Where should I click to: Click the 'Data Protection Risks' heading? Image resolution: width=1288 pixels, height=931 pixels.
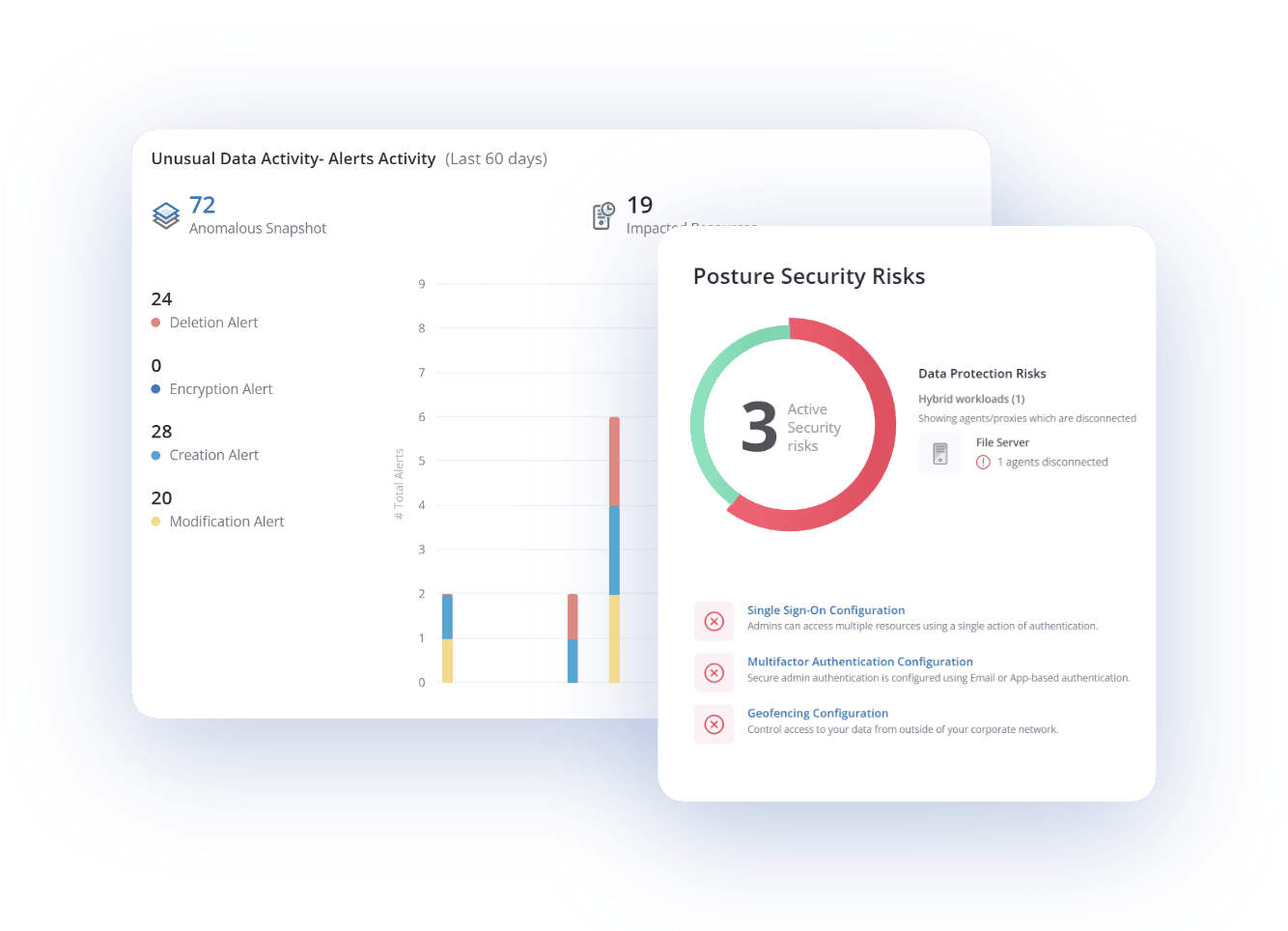(982, 374)
